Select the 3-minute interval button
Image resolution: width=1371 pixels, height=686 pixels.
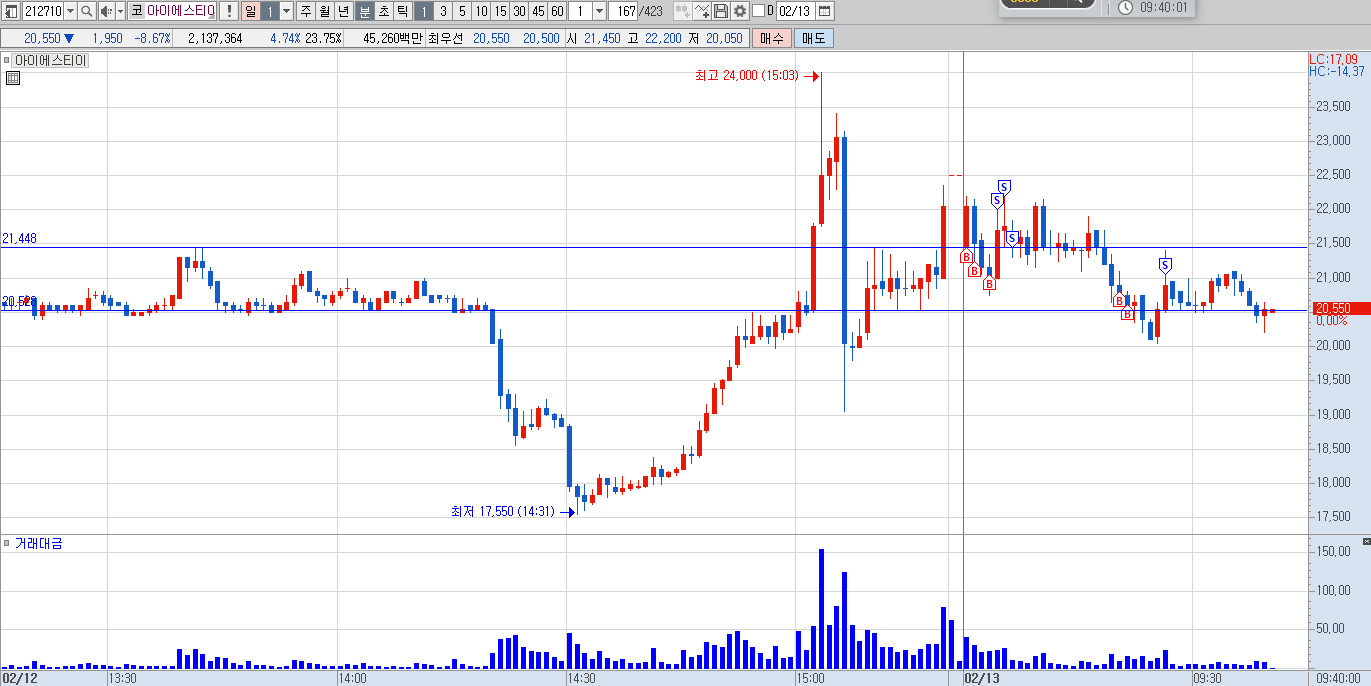pyautogui.click(x=443, y=11)
